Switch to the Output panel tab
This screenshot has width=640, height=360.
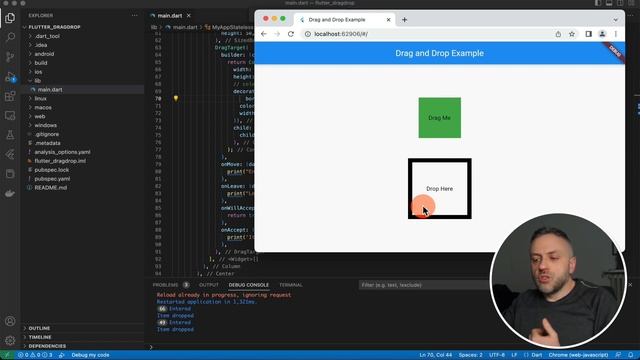tap(209, 285)
